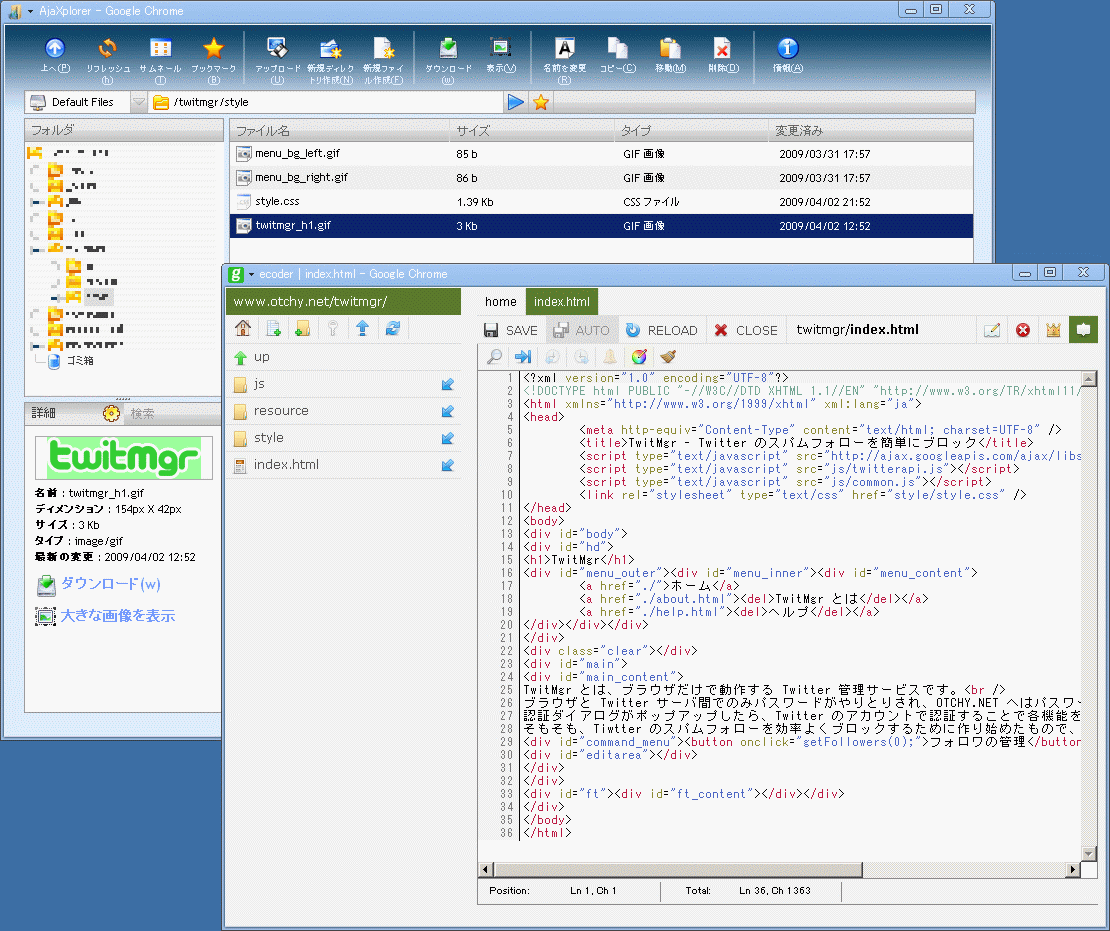Click SAVE in the ecoder editor
This screenshot has width=1110, height=931.
click(511, 331)
